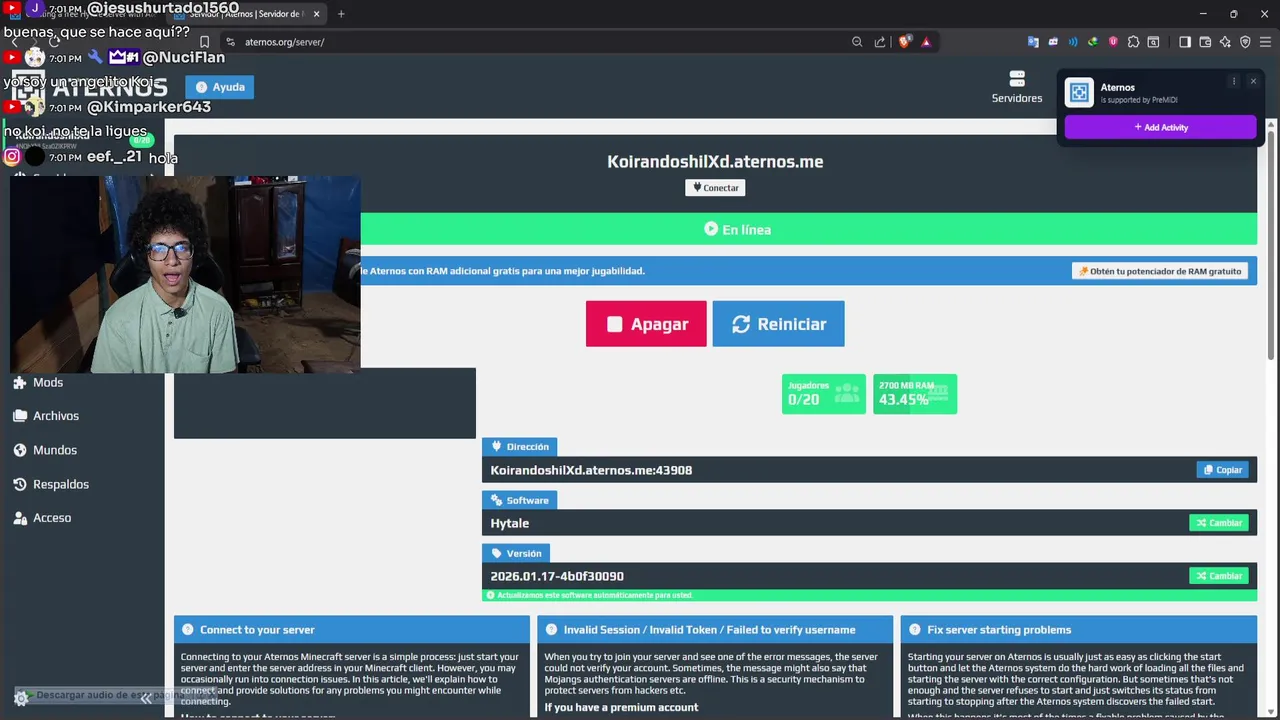Click the Dirección label tag
1280x720 pixels.
pos(519,447)
